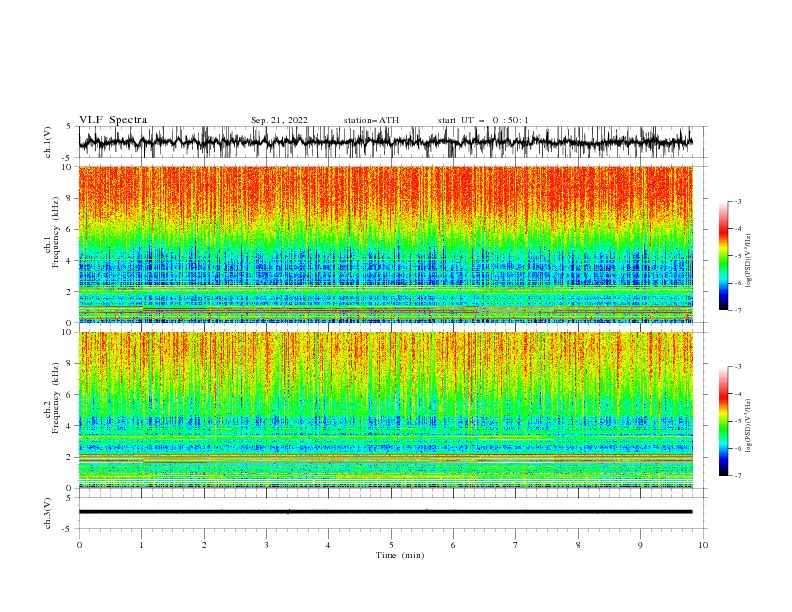Click the time axis tick label "3"
Viewport: 792px width, 612px height.
pos(266,545)
